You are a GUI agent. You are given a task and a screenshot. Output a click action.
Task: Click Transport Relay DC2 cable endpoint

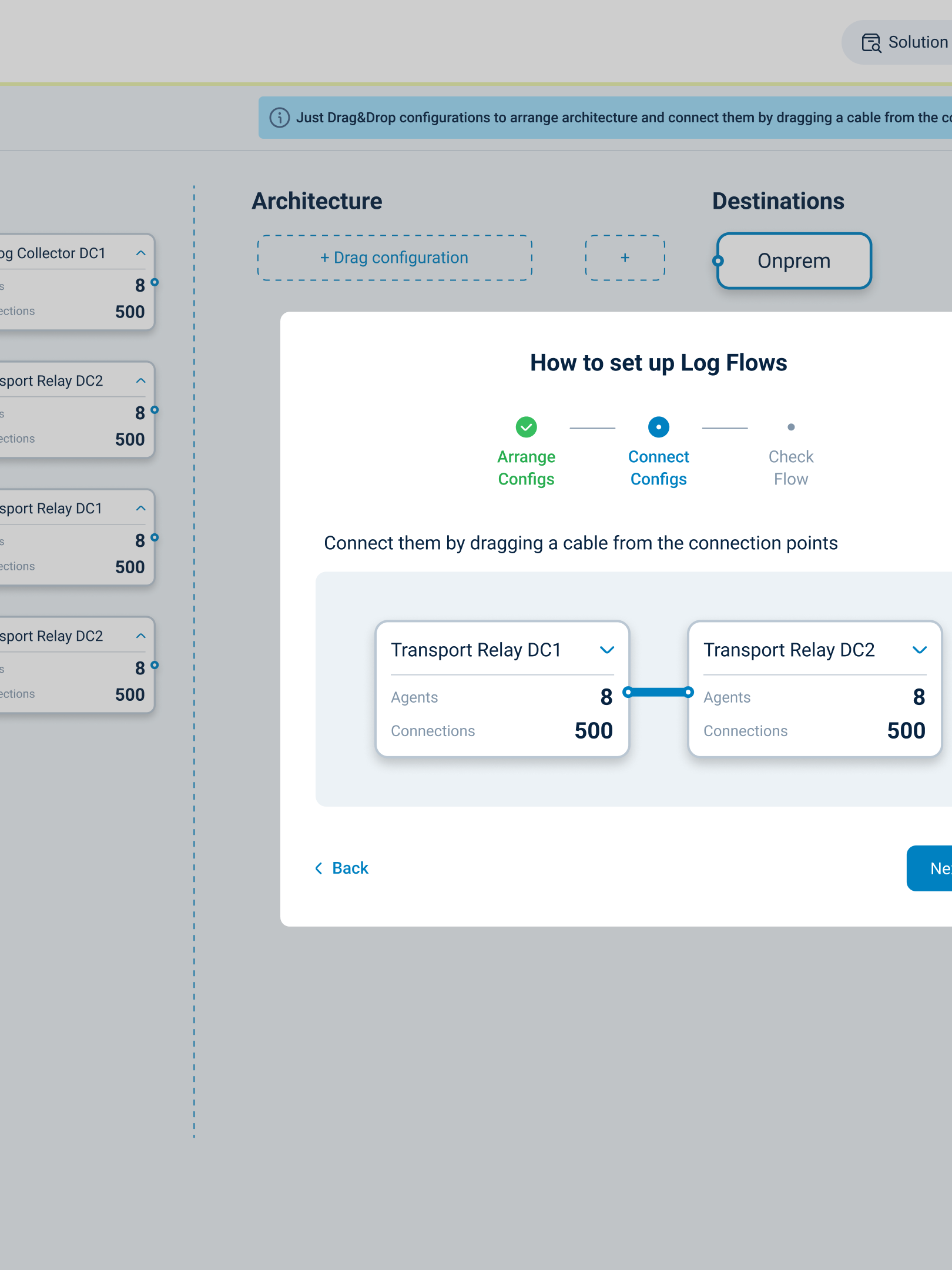[689, 692]
